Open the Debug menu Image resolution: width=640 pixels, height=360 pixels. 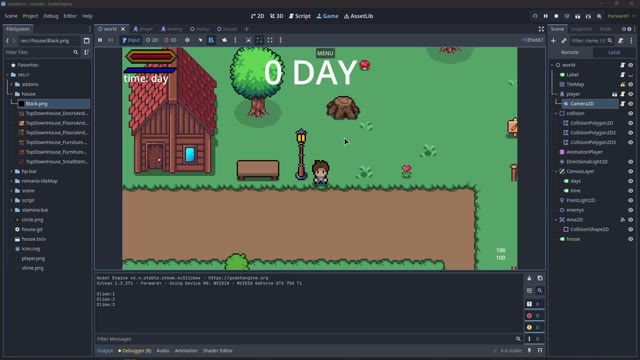[51, 16]
